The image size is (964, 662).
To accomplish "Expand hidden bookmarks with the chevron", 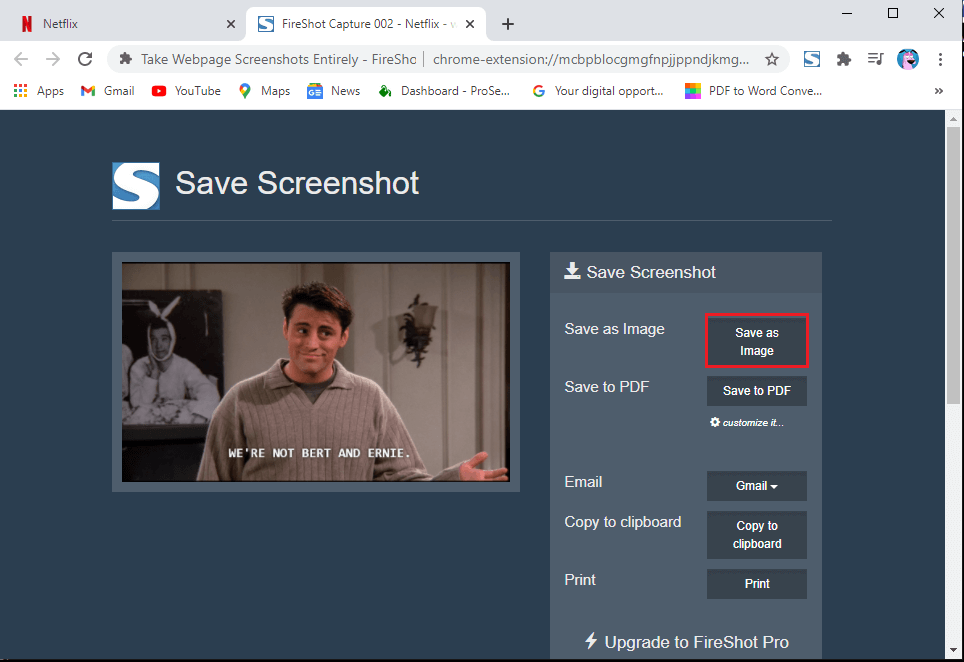I will pos(938,90).
